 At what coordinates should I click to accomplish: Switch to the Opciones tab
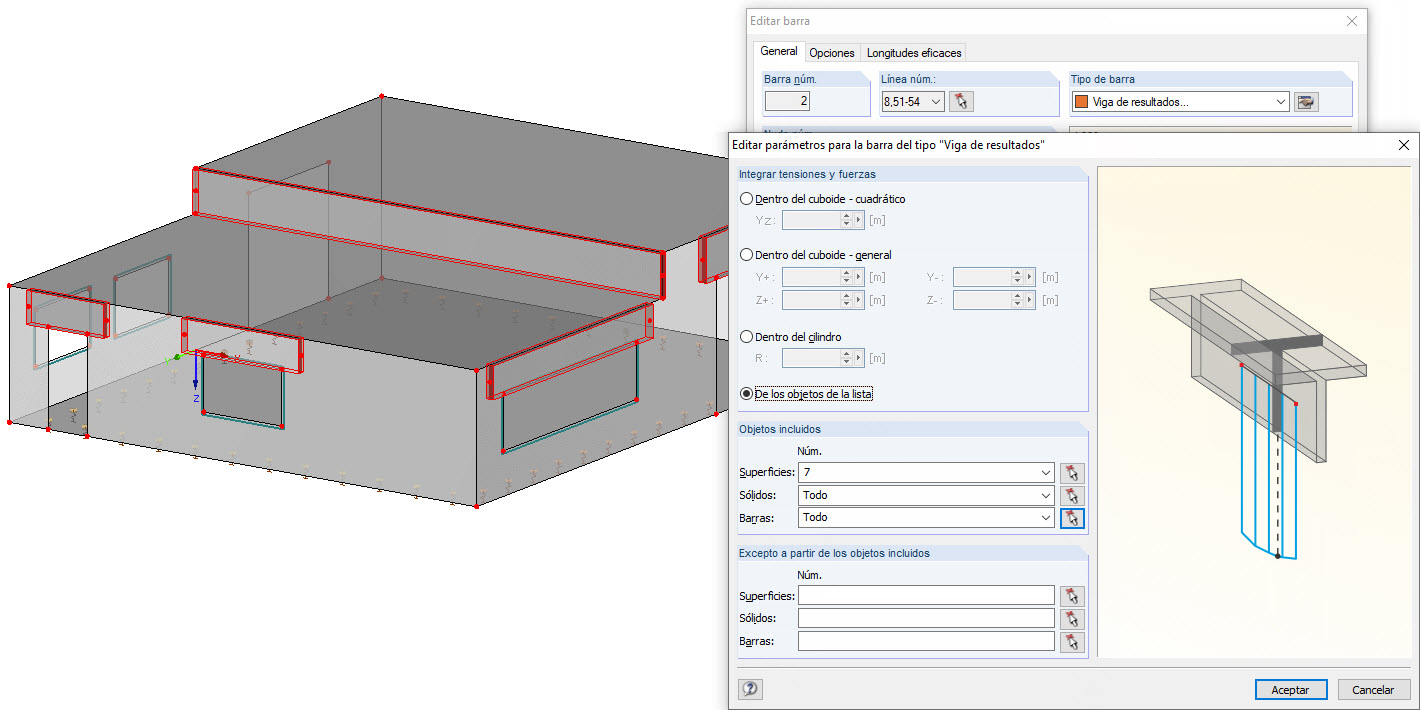coord(832,53)
